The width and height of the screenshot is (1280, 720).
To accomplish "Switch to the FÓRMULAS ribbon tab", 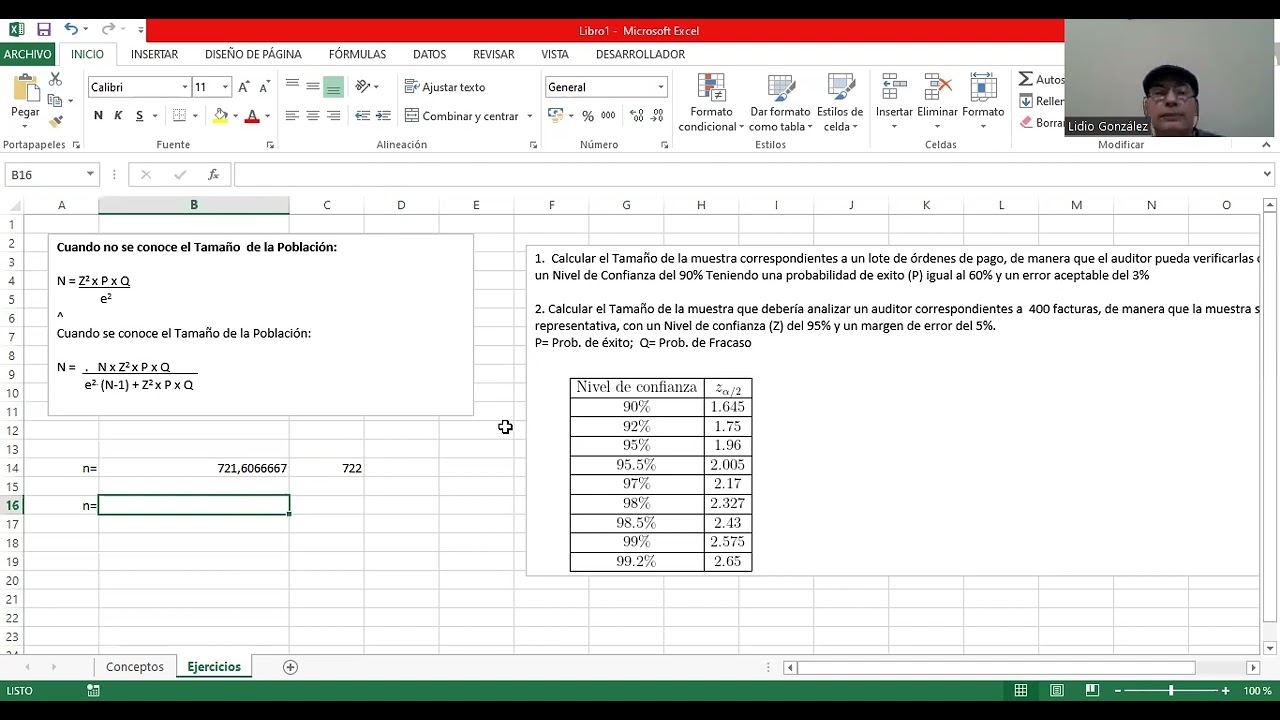I will point(357,54).
